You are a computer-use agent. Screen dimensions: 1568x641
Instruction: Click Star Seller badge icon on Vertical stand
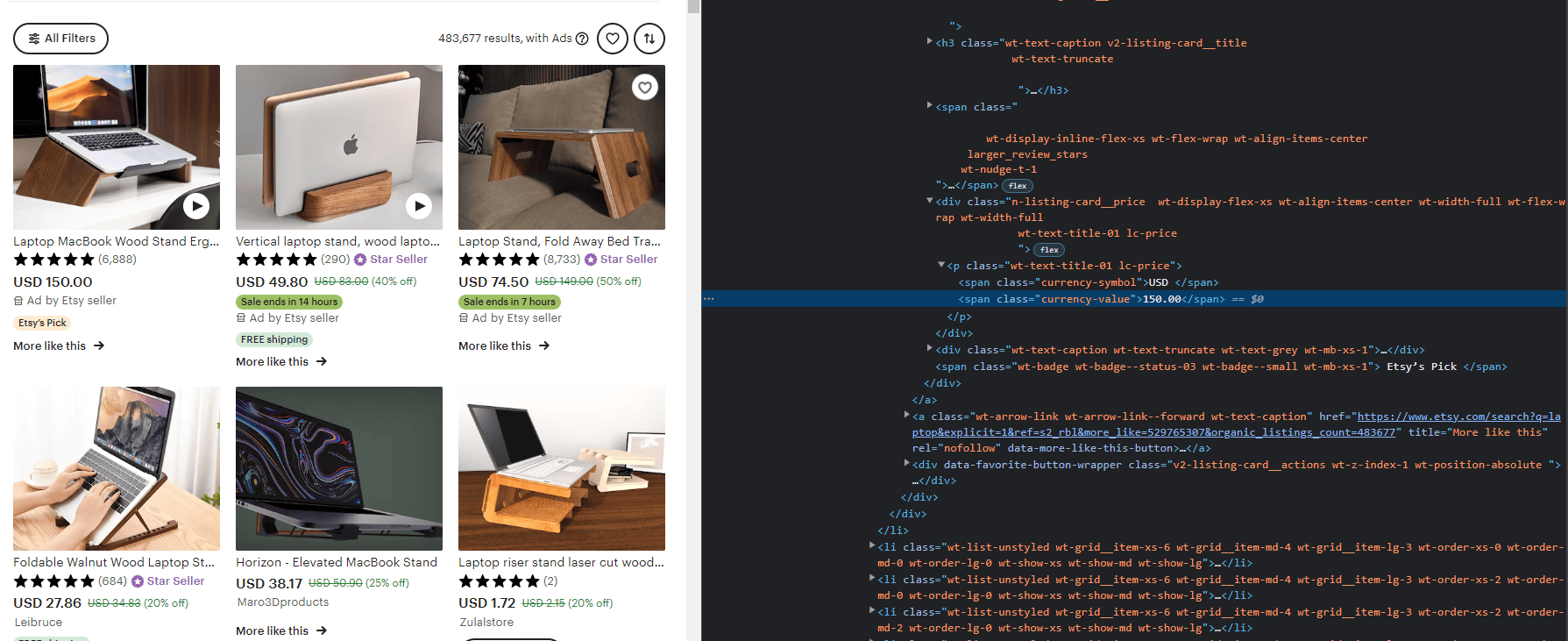click(360, 260)
